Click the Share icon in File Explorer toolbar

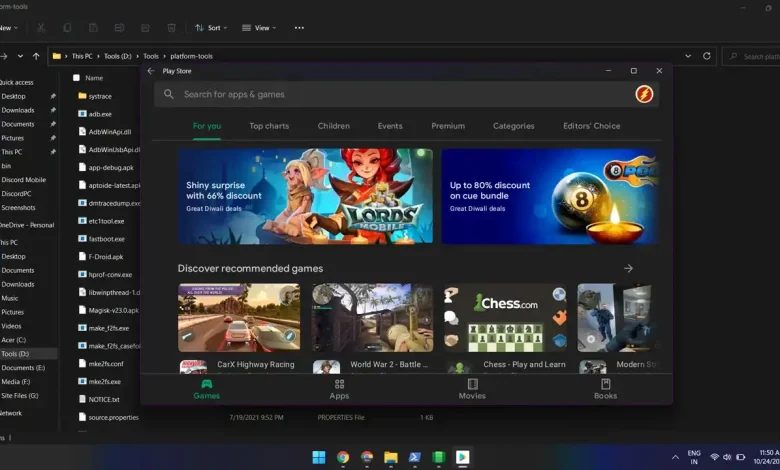tap(145, 28)
